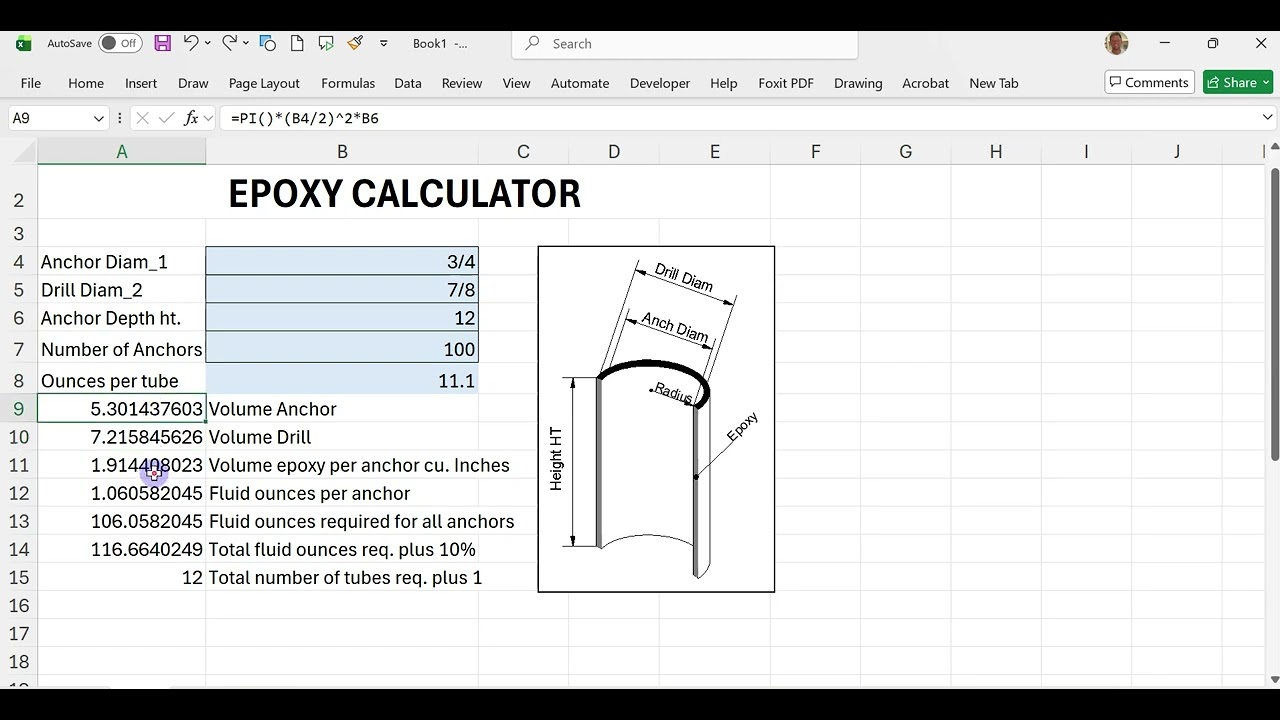Screen dimensions: 1280x720
Task: Open the Data tab
Action: tap(408, 83)
